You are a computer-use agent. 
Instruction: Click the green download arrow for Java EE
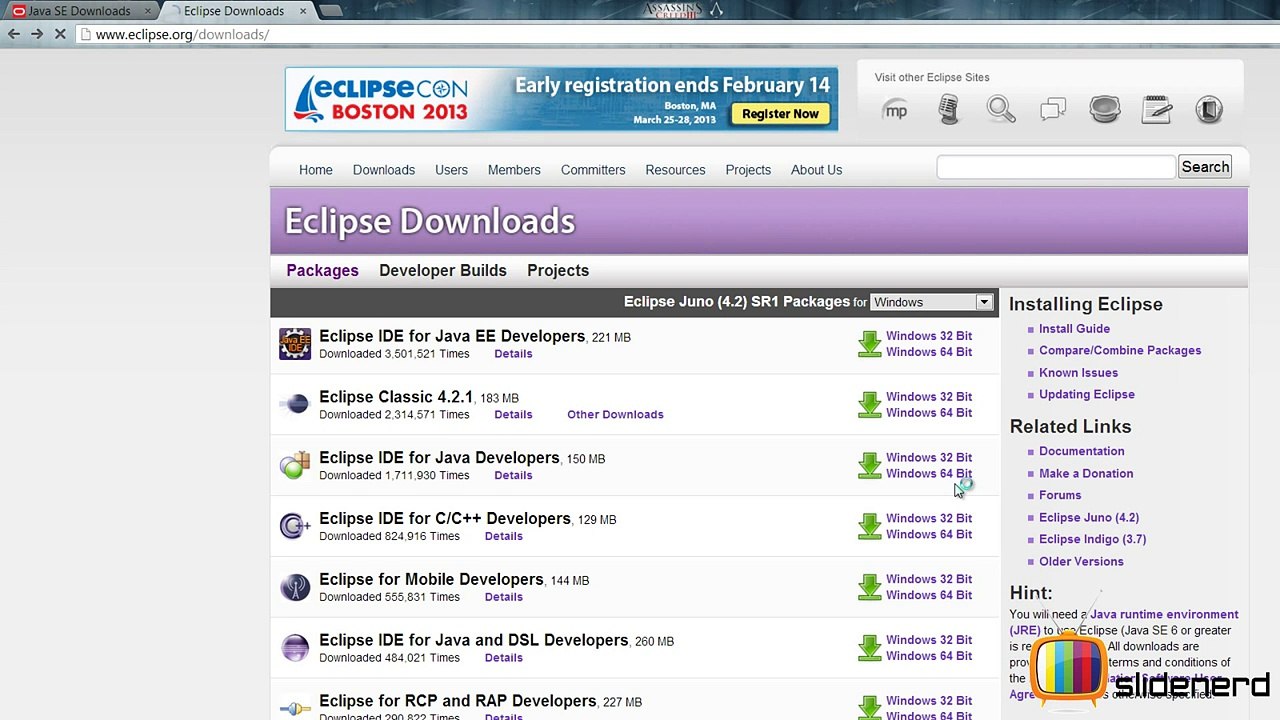coord(869,344)
